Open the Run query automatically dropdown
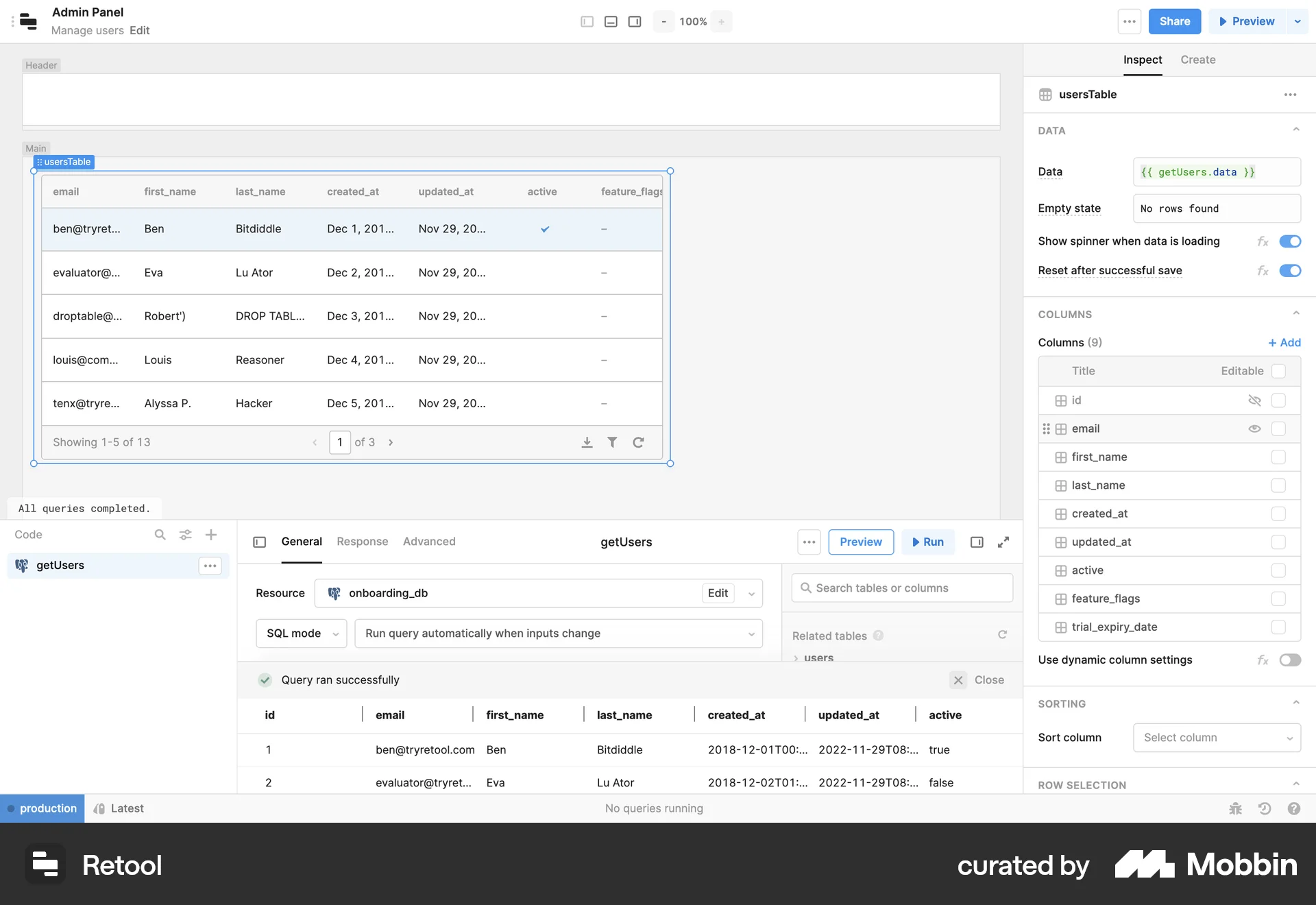Image resolution: width=1316 pixels, height=905 pixels. (559, 633)
